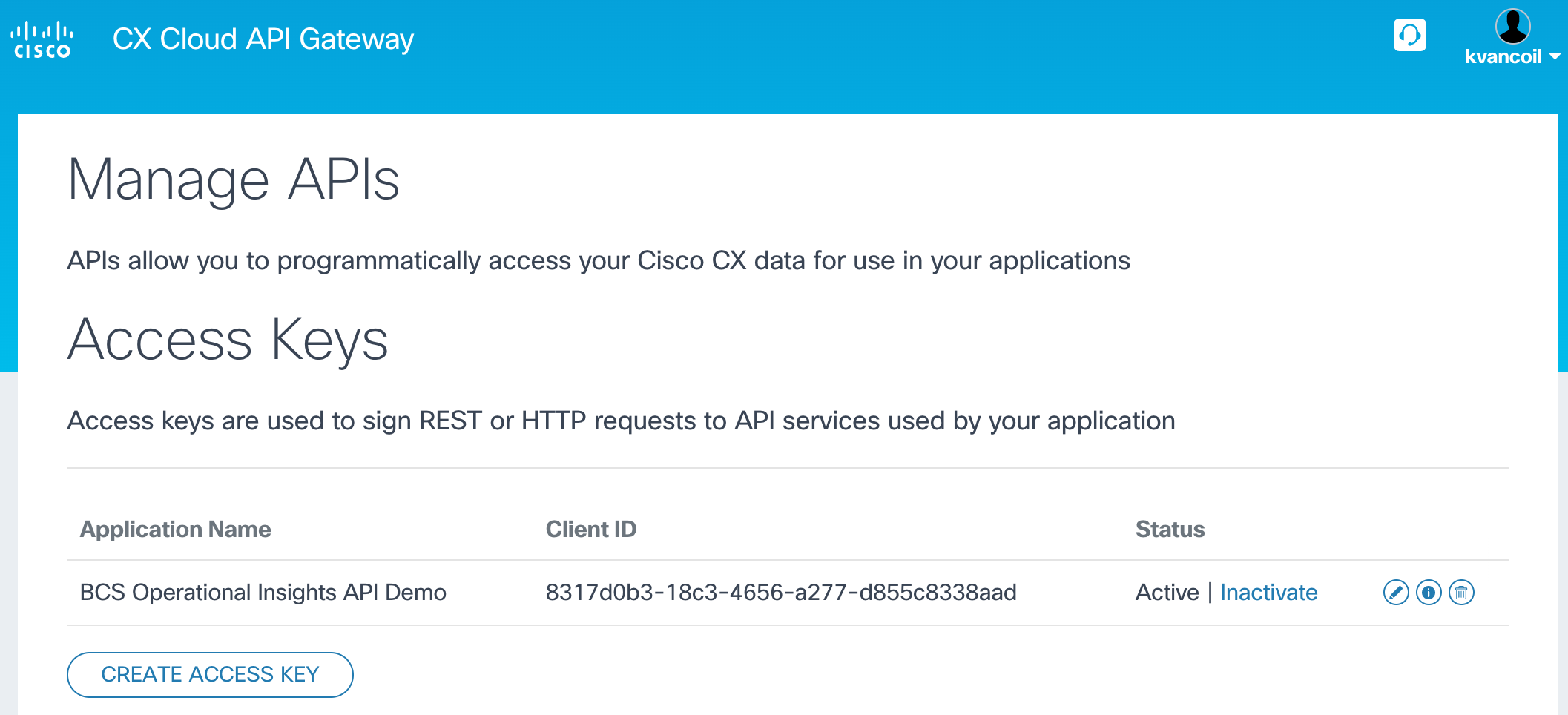The image size is (1568, 715).
Task: Open the CX Cloud API Gateway title link
Action: tap(263, 39)
